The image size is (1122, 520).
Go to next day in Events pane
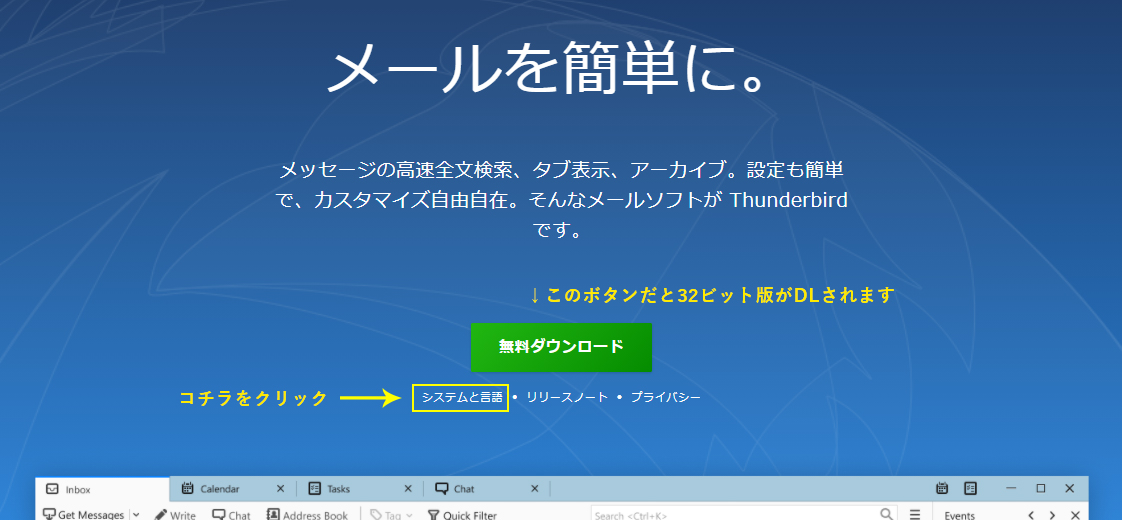coord(1052,515)
